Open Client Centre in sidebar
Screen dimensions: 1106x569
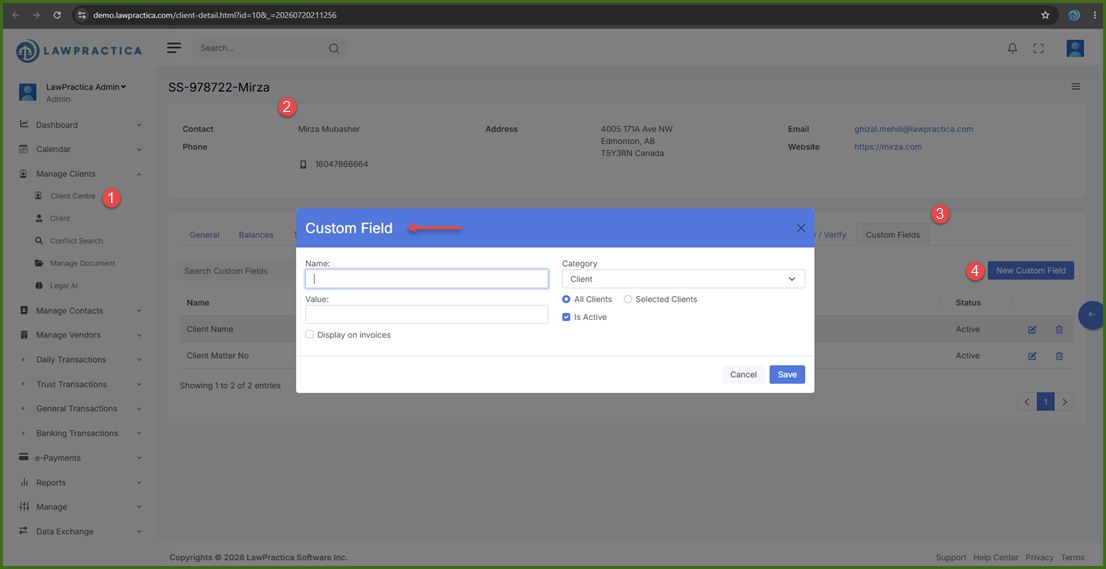tap(73, 196)
